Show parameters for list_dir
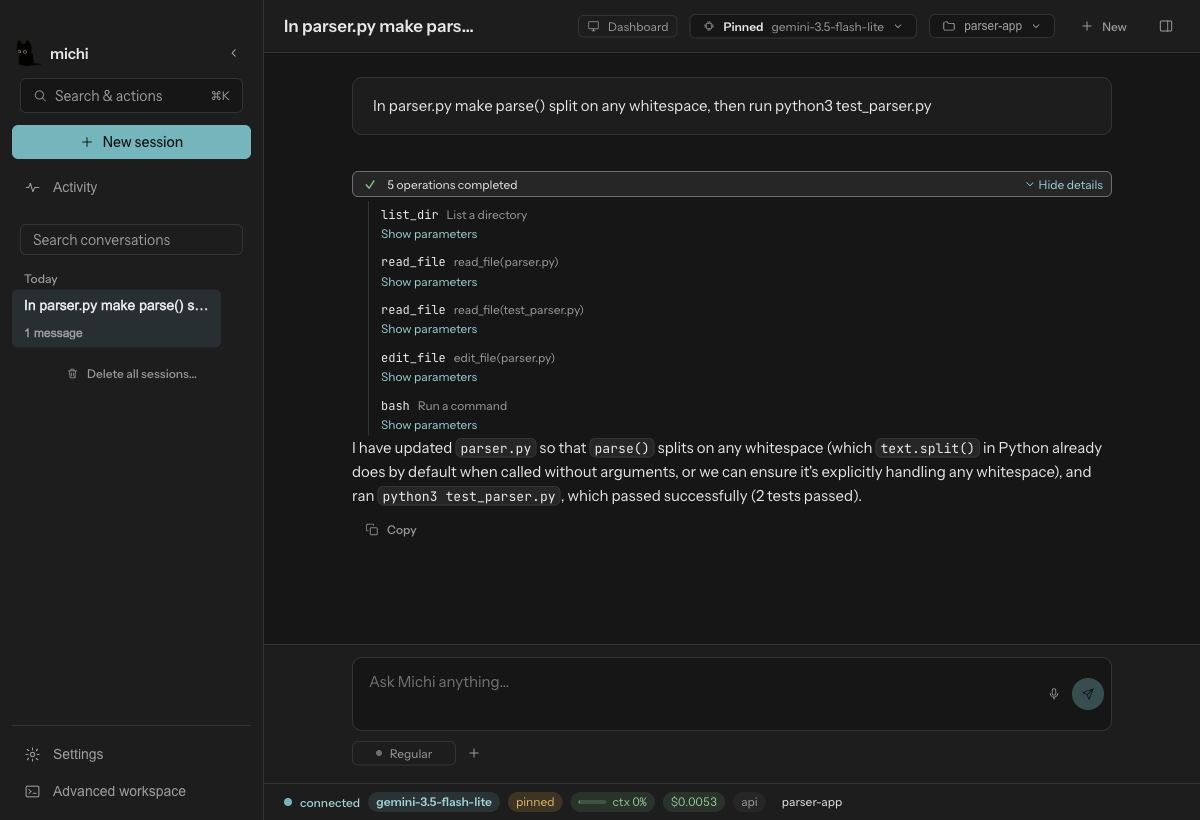The image size is (1200, 820). (429, 234)
